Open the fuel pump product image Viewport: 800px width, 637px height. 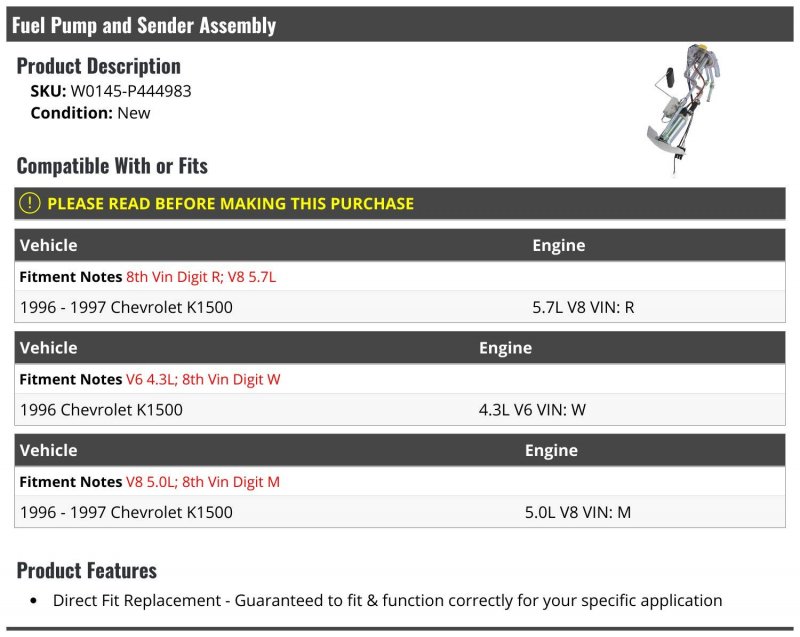click(683, 108)
